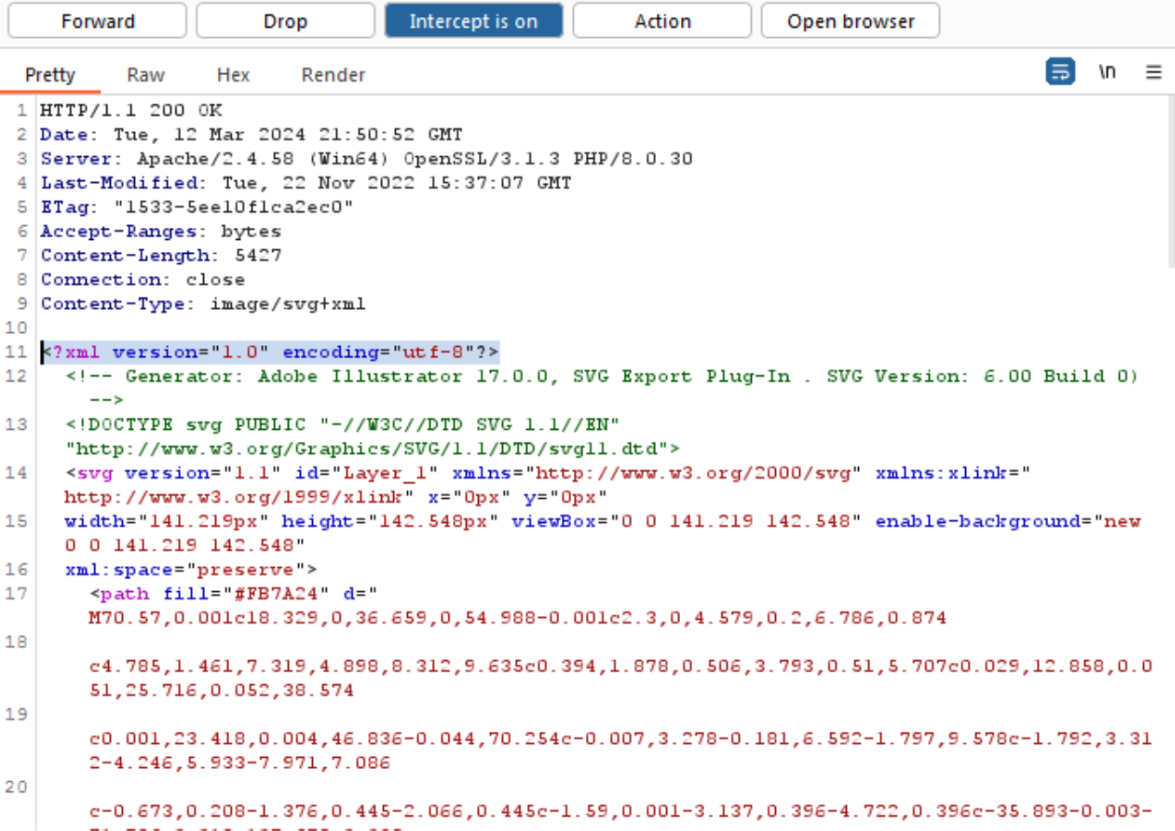
Task: Drop the intercepted response
Action: coord(285,21)
